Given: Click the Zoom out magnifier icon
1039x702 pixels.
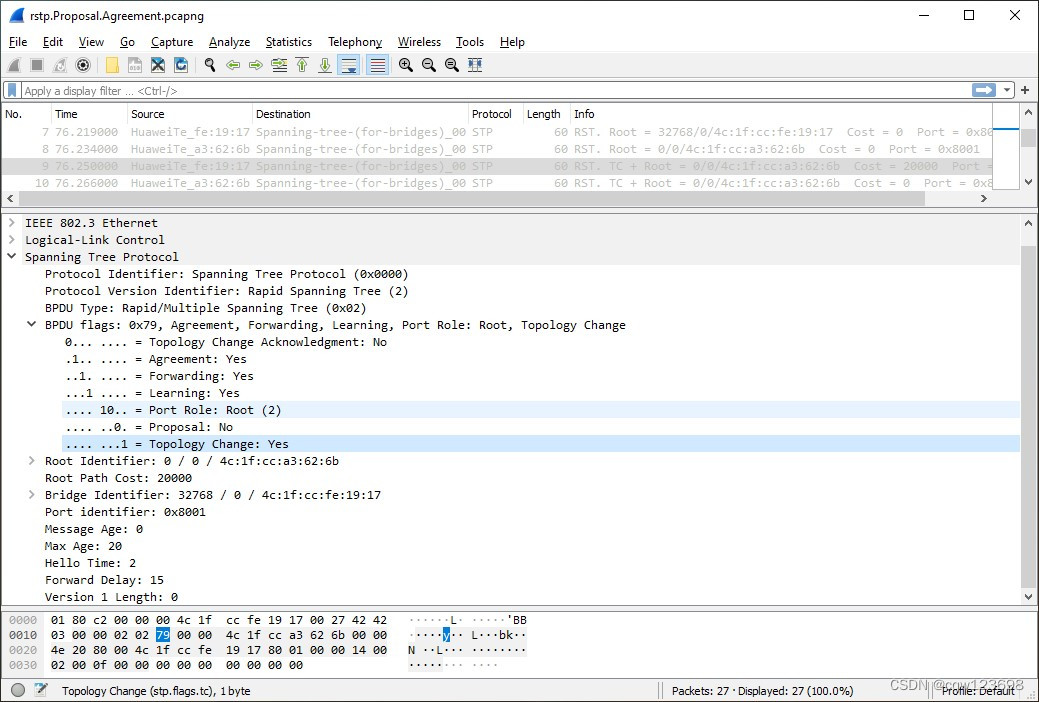Looking at the screenshot, I should coord(429,65).
